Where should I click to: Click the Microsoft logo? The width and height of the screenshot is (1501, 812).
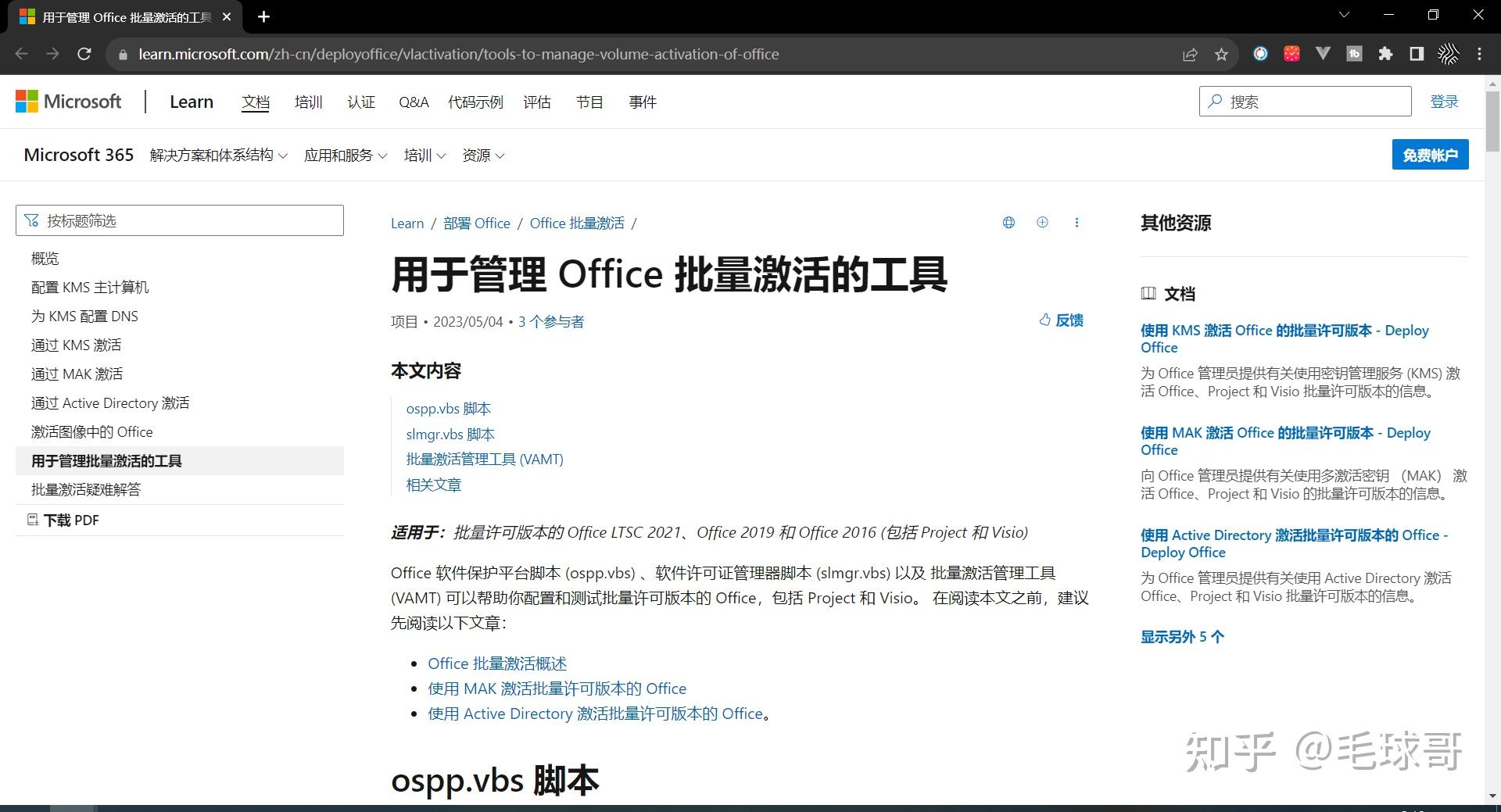[x=69, y=102]
